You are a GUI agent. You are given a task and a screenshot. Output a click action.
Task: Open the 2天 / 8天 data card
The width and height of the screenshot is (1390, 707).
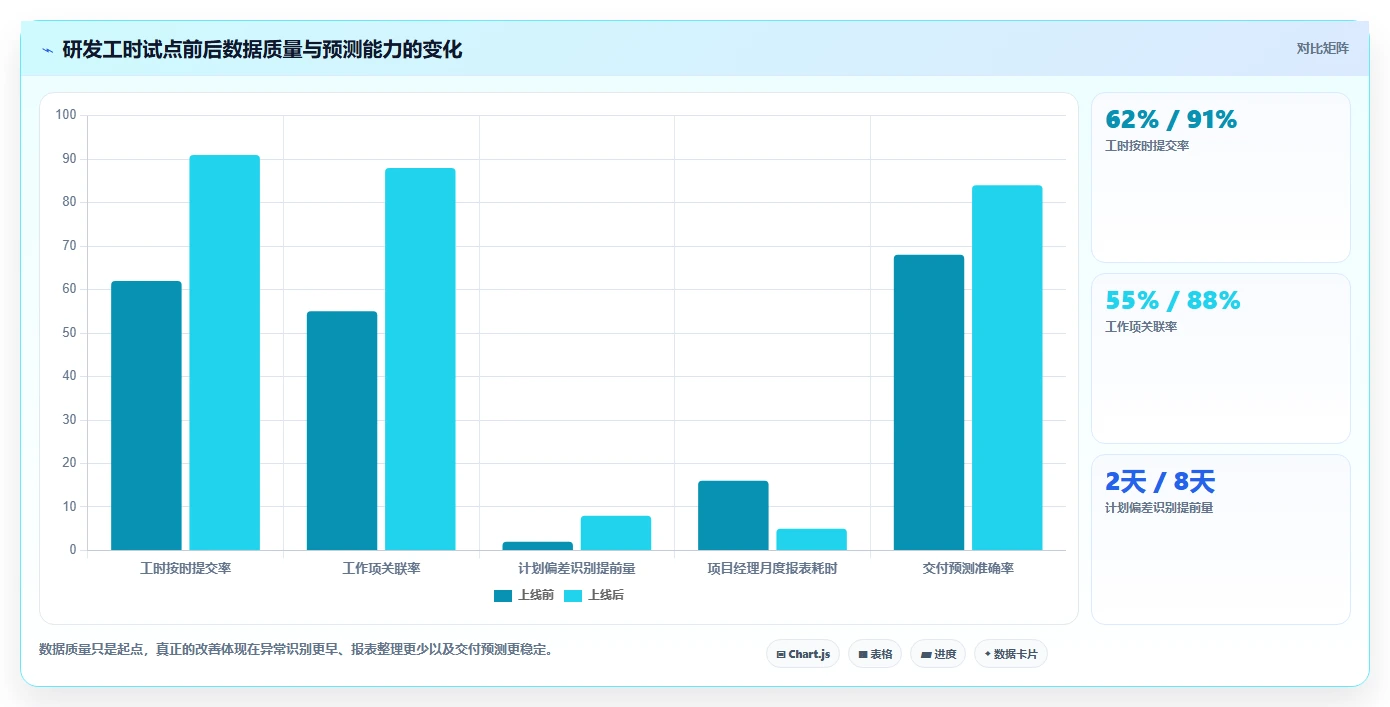pyautogui.click(x=1221, y=540)
